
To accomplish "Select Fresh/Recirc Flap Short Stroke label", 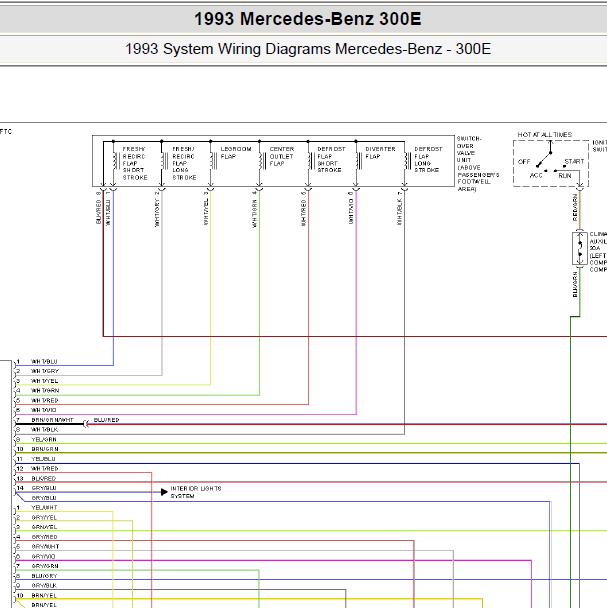I will (x=135, y=163).
